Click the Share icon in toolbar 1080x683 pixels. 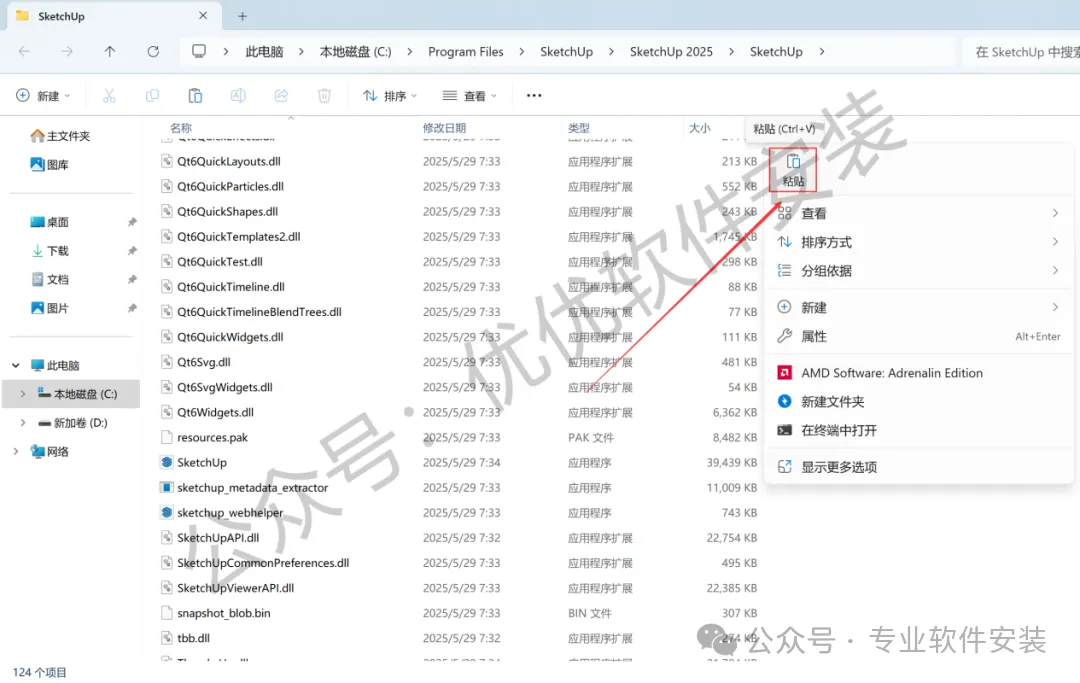point(281,96)
